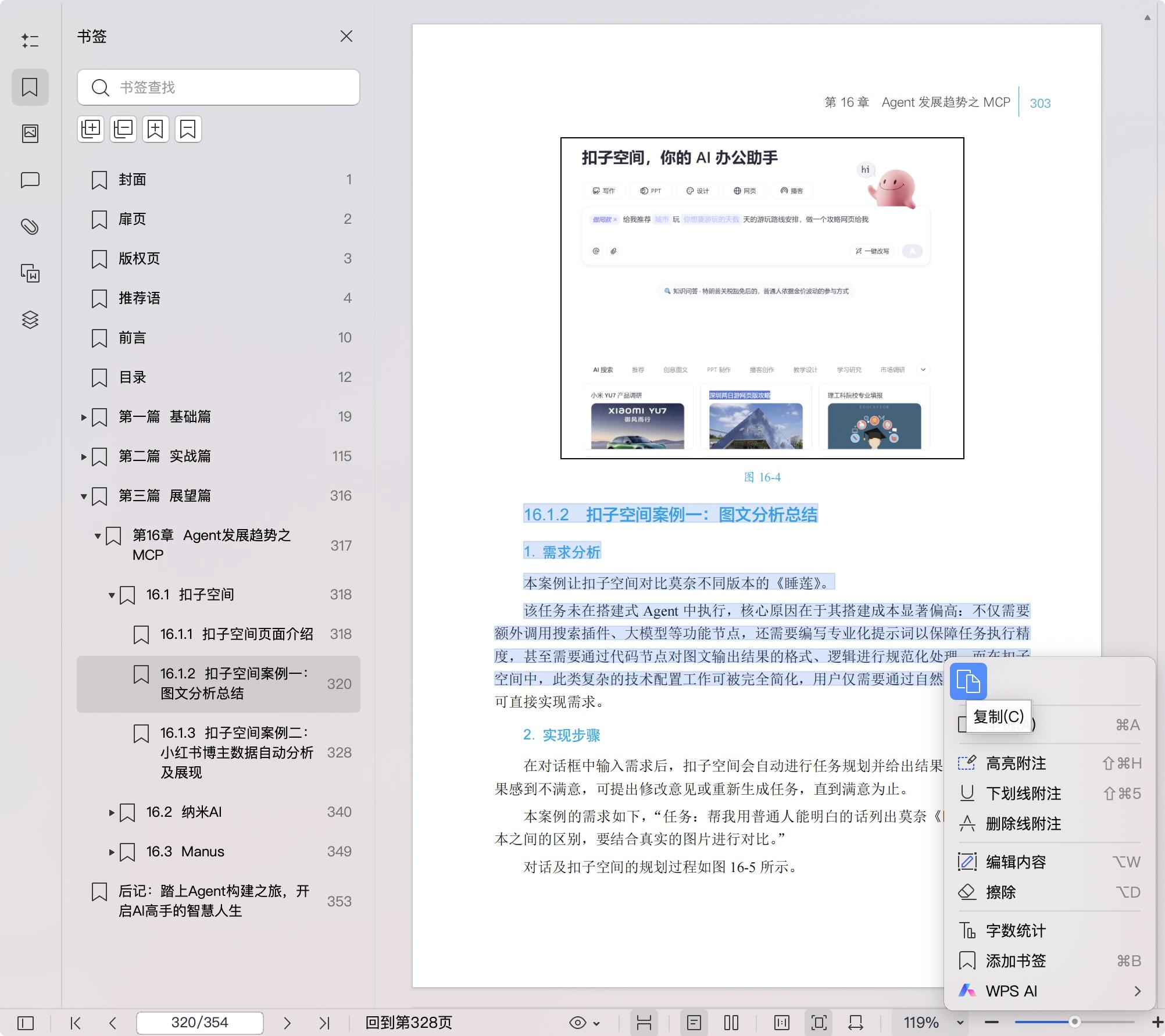Image resolution: width=1165 pixels, height=1036 pixels.
Task: Select the bookmarks panel icon
Action: (x=30, y=87)
